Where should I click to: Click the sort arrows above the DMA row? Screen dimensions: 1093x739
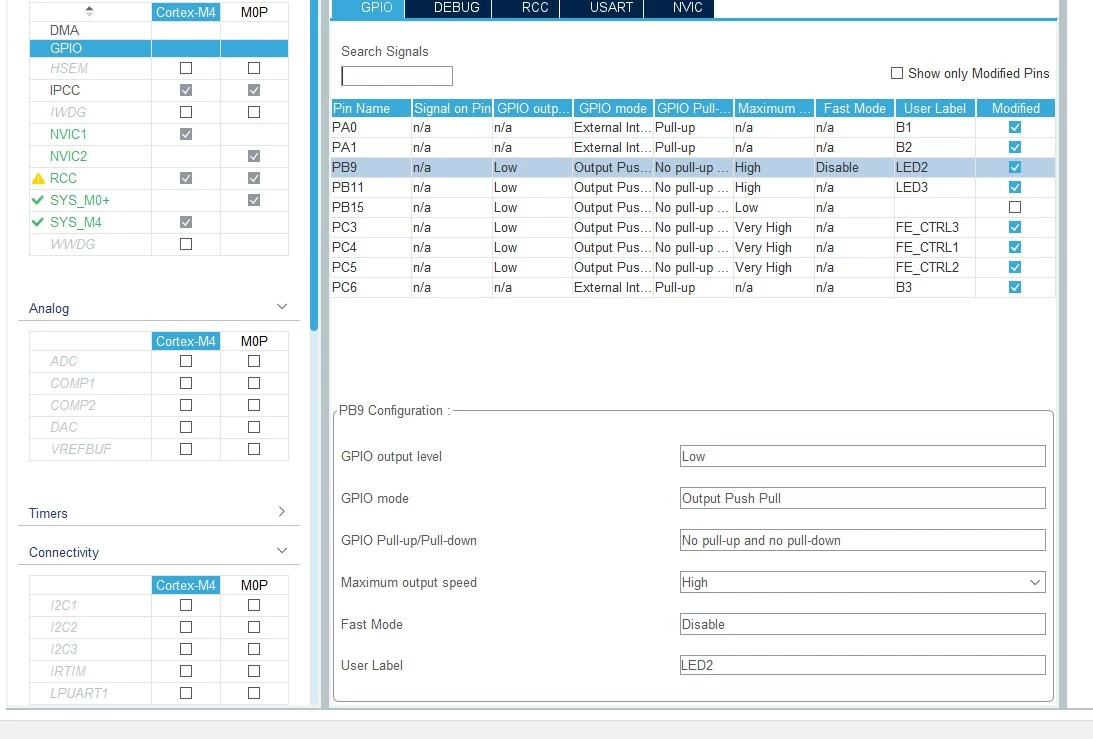pyautogui.click(x=89, y=11)
